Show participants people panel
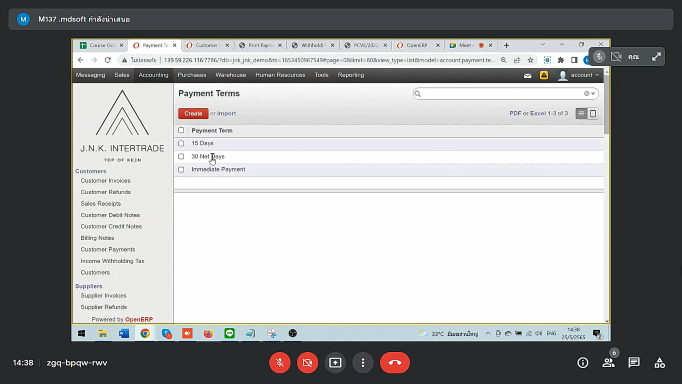Viewport: 682px width, 384px height. (608, 363)
